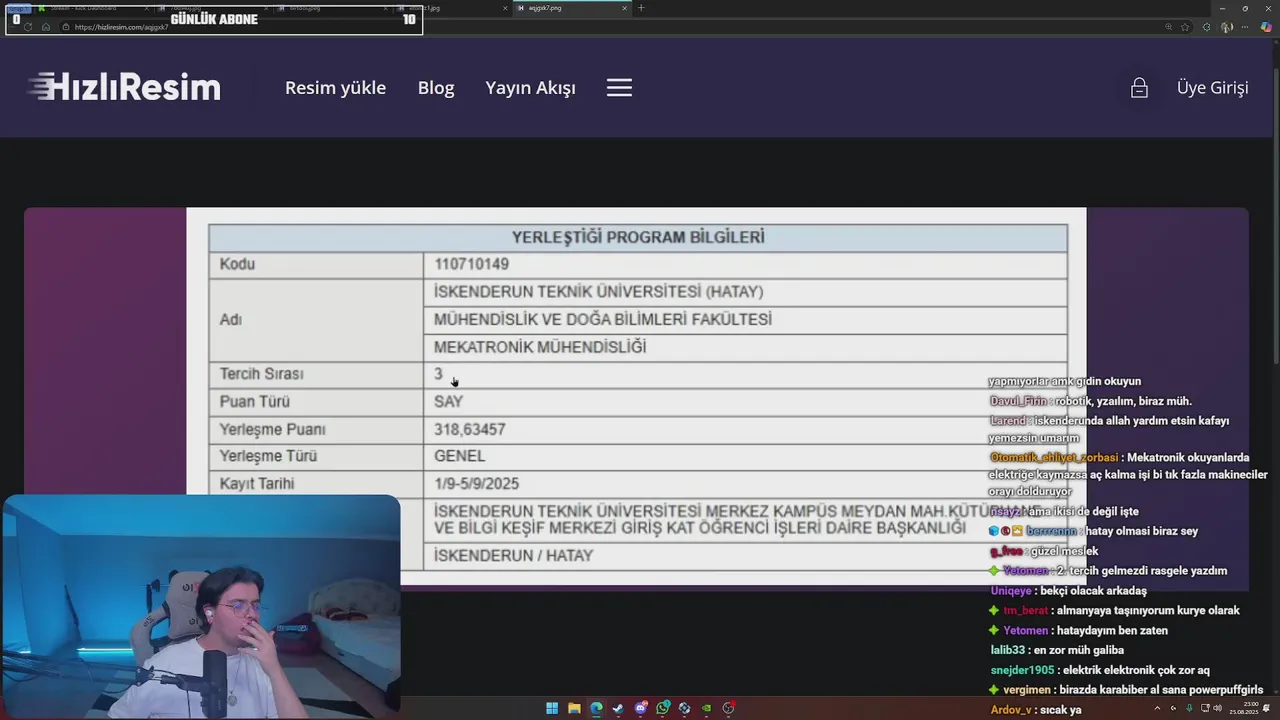
Task: Click the Tercih Sırası label
Action: click(261, 374)
